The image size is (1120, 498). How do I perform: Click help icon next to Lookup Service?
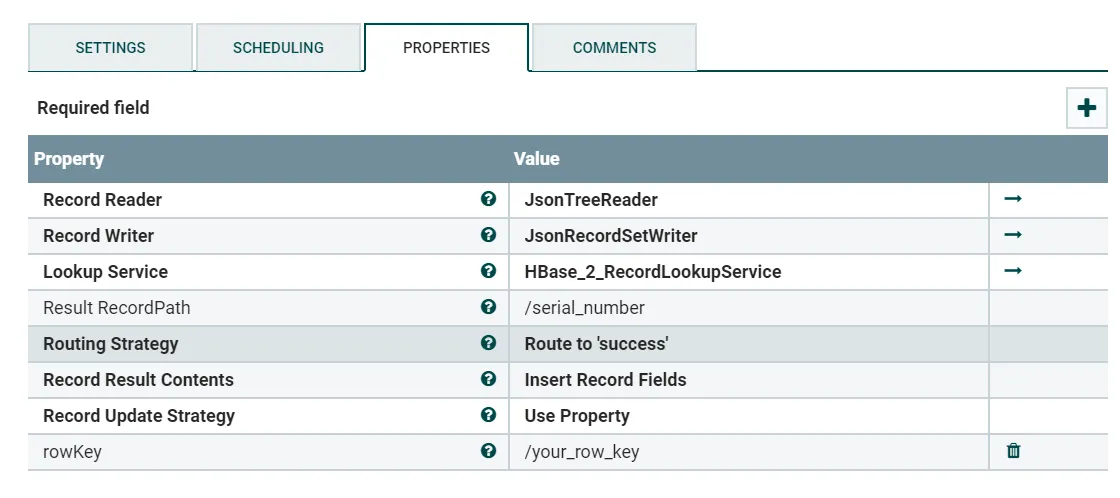(x=488, y=271)
